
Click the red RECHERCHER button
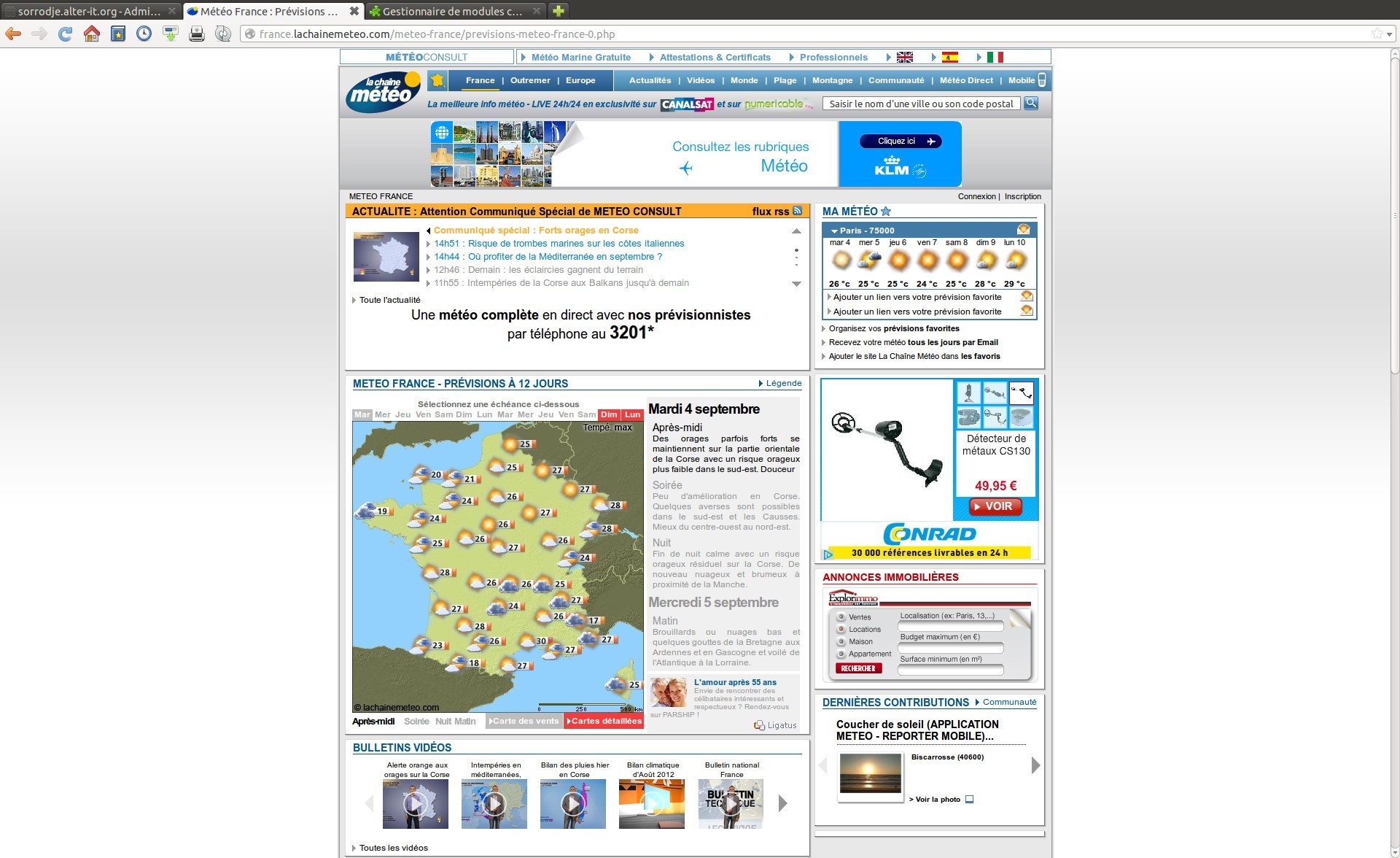tap(858, 668)
